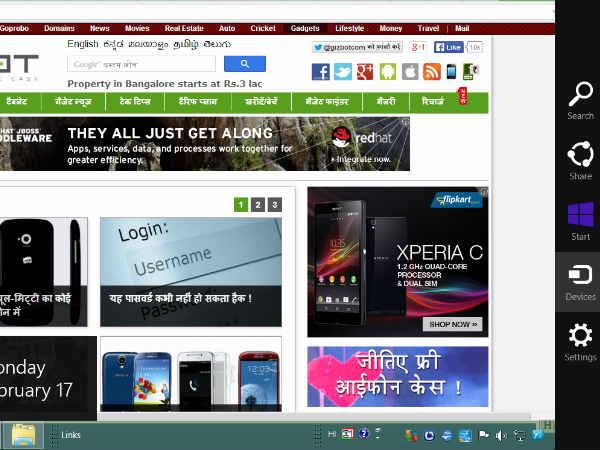Click the Red Hat JBoss banner ad
The image size is (600, 450).
pos(205,144)
